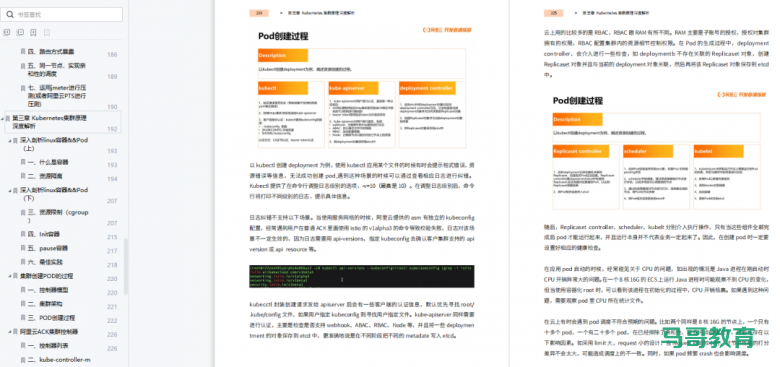
Task: Focus the 书签查找 bookmark search field
Action: tap(62, 14)
